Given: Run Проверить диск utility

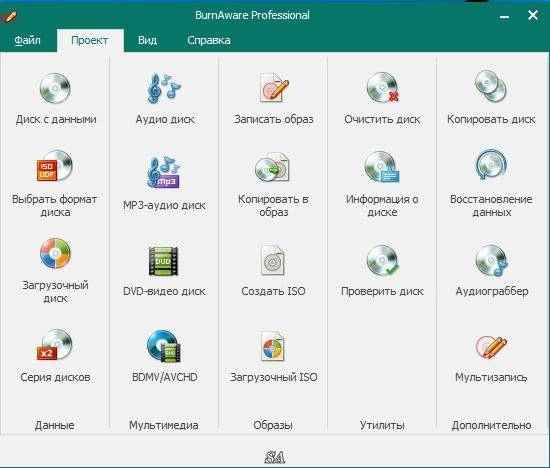Looking at the screenshot, I should tap(382, 271).
